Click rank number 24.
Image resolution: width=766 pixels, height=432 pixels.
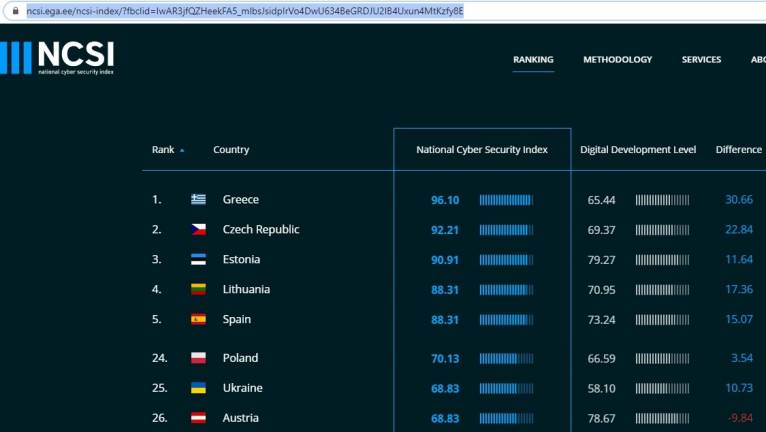click(160, 358)
